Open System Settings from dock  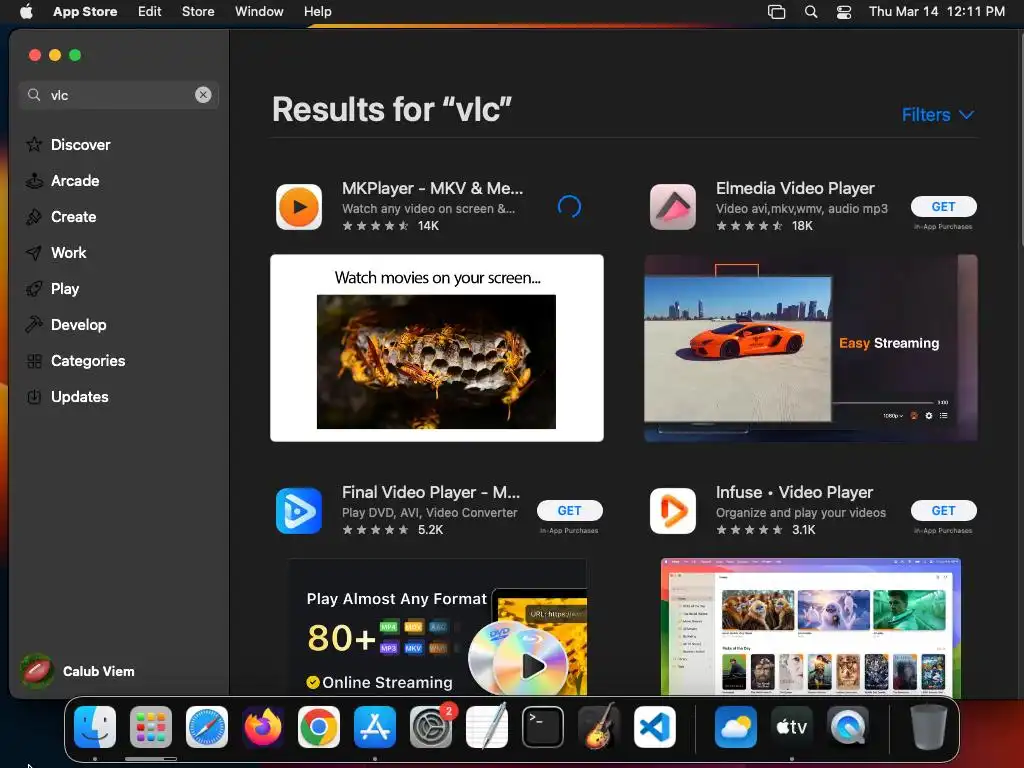click(431, 726)
